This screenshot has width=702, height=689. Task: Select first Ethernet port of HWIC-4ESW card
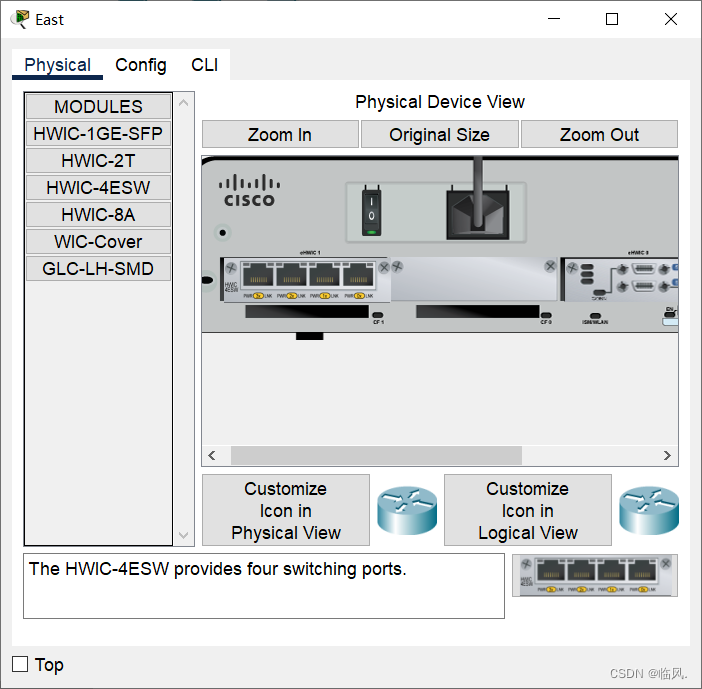click(258, 274)
